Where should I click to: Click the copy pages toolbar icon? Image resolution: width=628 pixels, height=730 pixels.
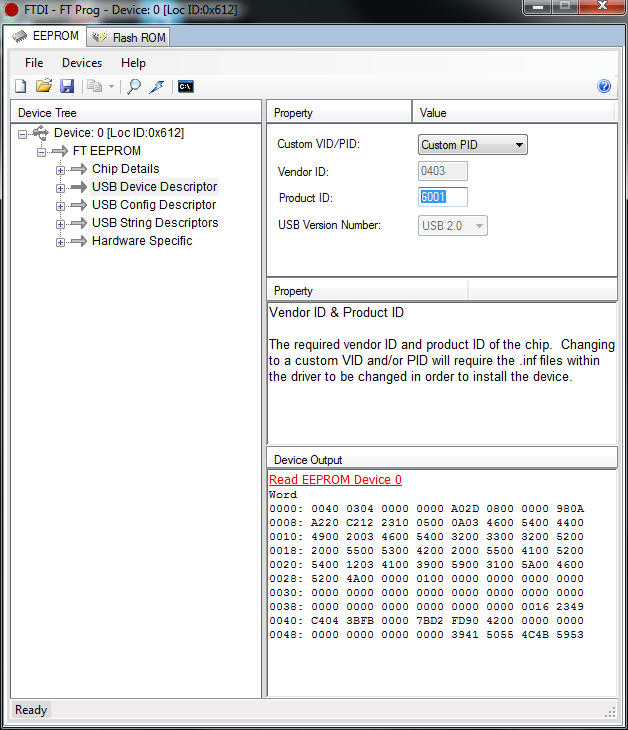coord(95,86)
